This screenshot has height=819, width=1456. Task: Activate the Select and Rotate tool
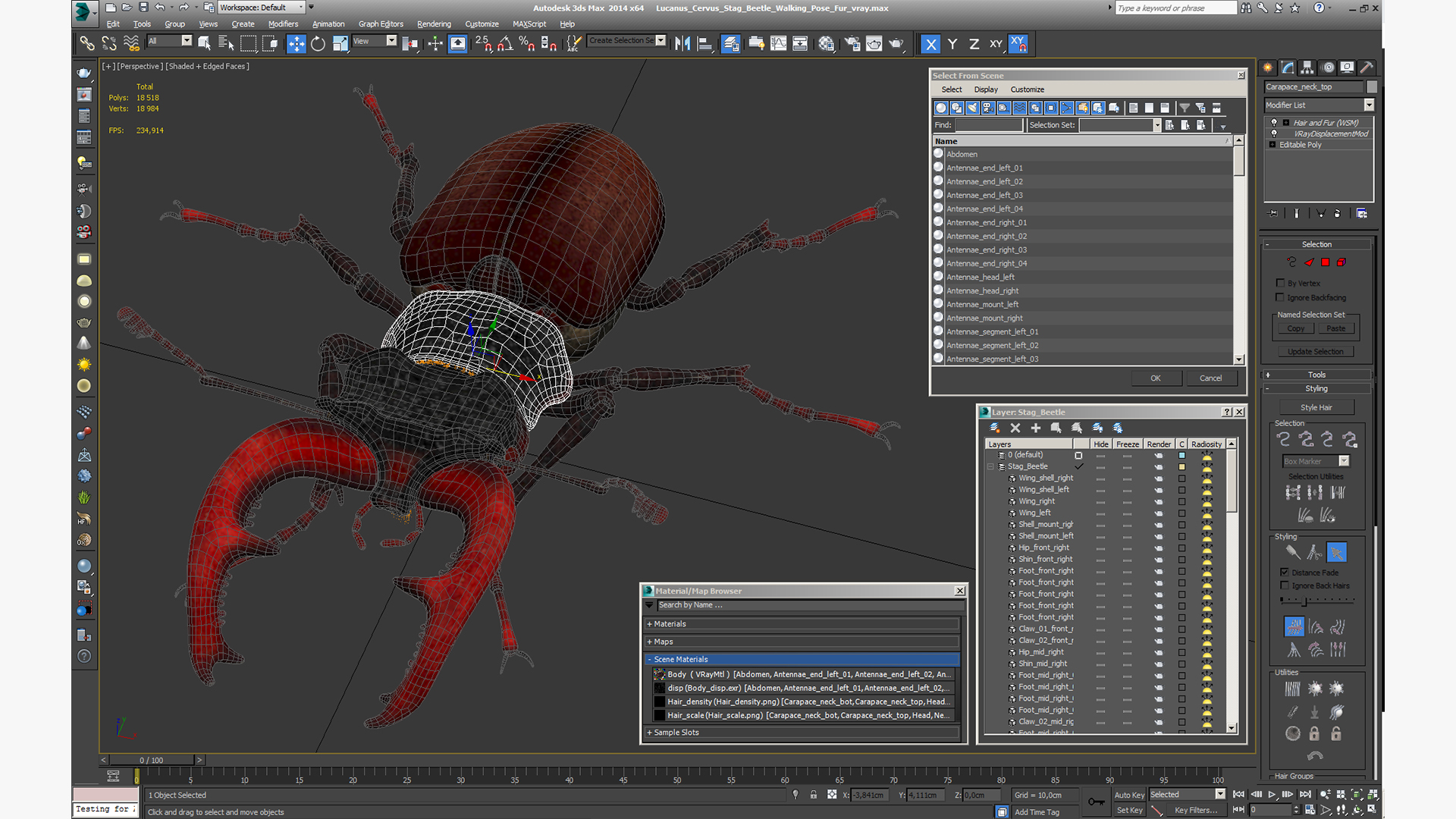(318, 44)
